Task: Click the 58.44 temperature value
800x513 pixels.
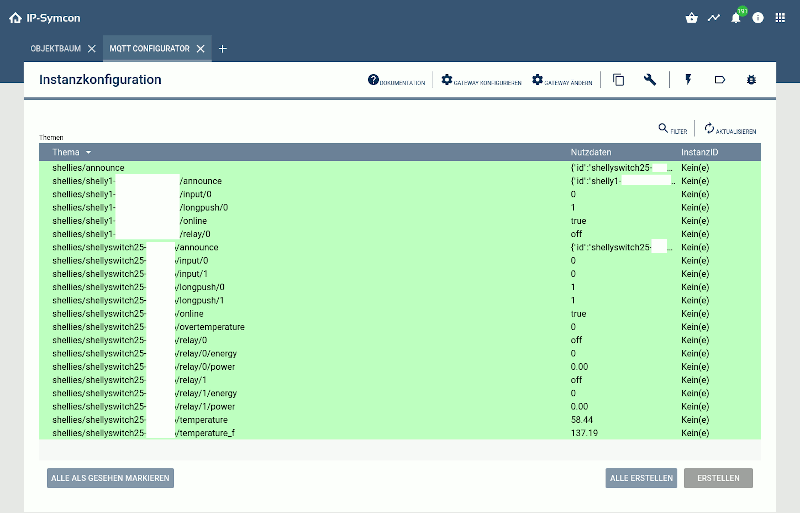Action: tap(582, 420)
